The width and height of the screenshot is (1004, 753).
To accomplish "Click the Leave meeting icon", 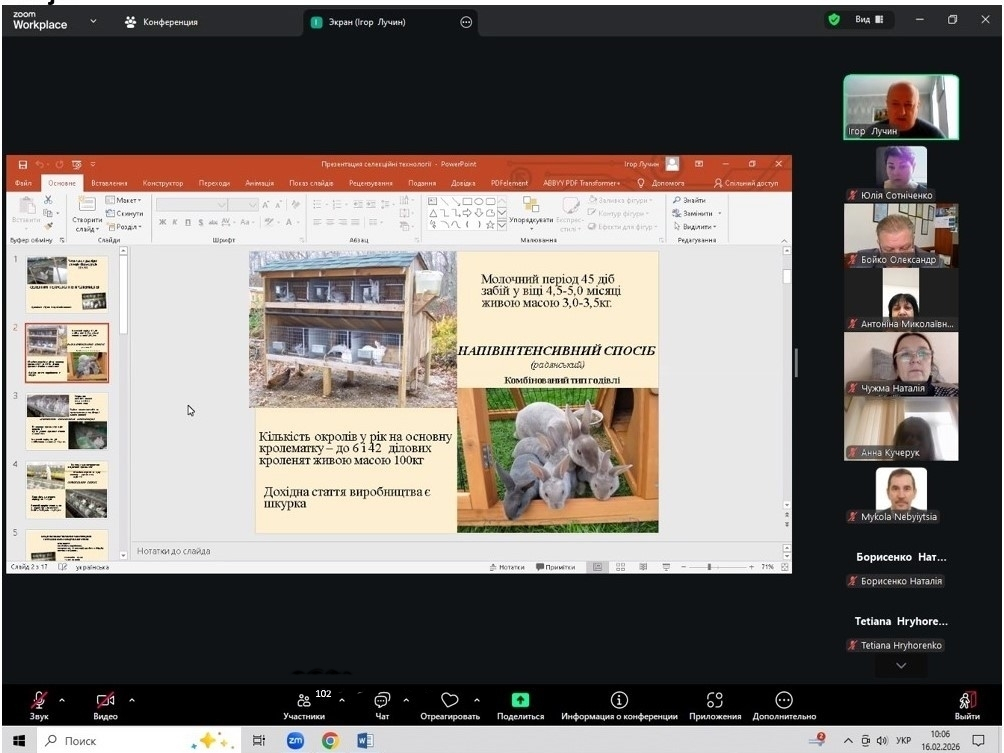I will [966, 701].
